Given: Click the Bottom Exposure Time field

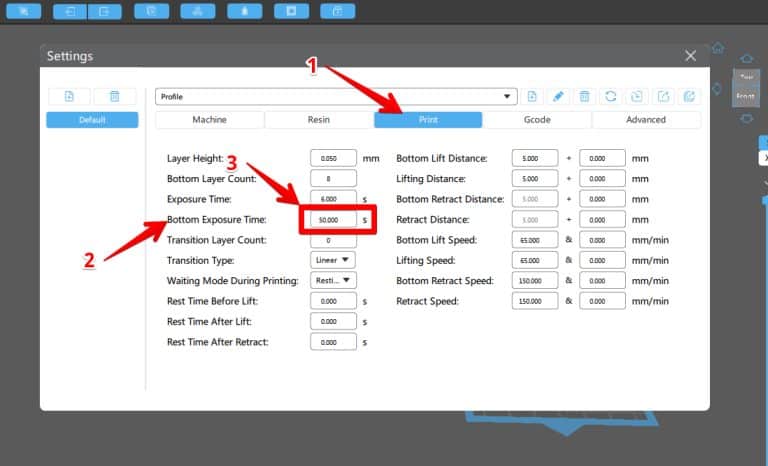Looking at the screenshot, I should (333, 219).
